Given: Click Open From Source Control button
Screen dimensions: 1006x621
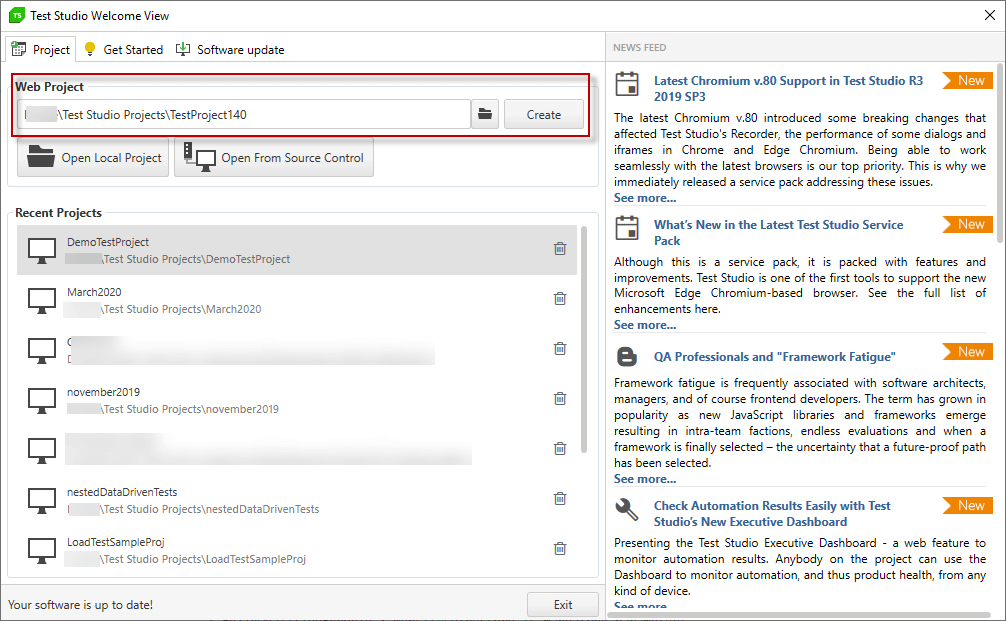Looking at the screenshot, I should (x=274, y=158).
